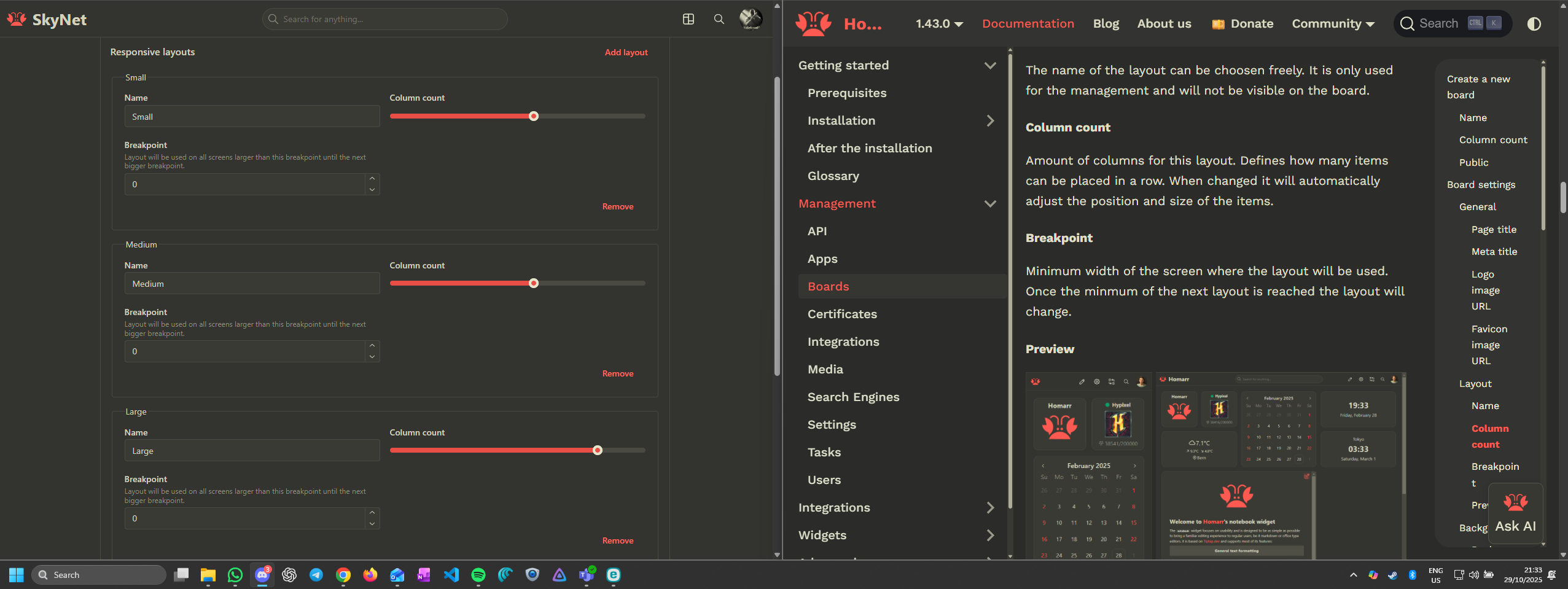Go to the Blog nav item
The height and width of the screenshot is (589, 1568).
pyautogui.click(x=1106, y=24)
